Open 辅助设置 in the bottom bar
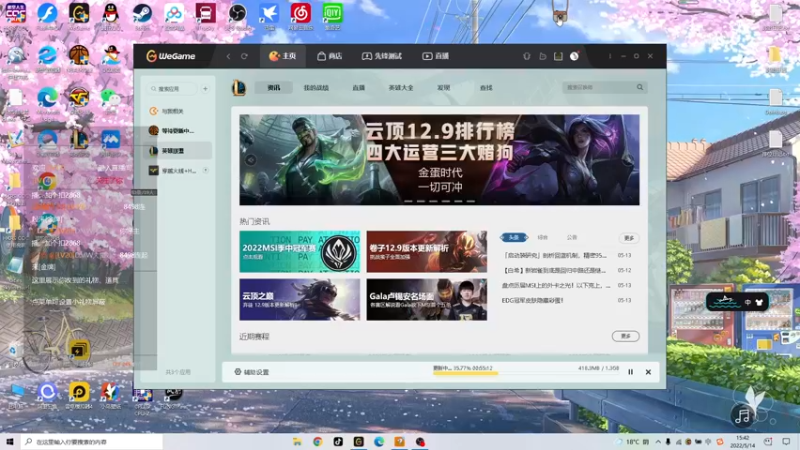This screenshot has height=450, width=800. tap(252, 372)
